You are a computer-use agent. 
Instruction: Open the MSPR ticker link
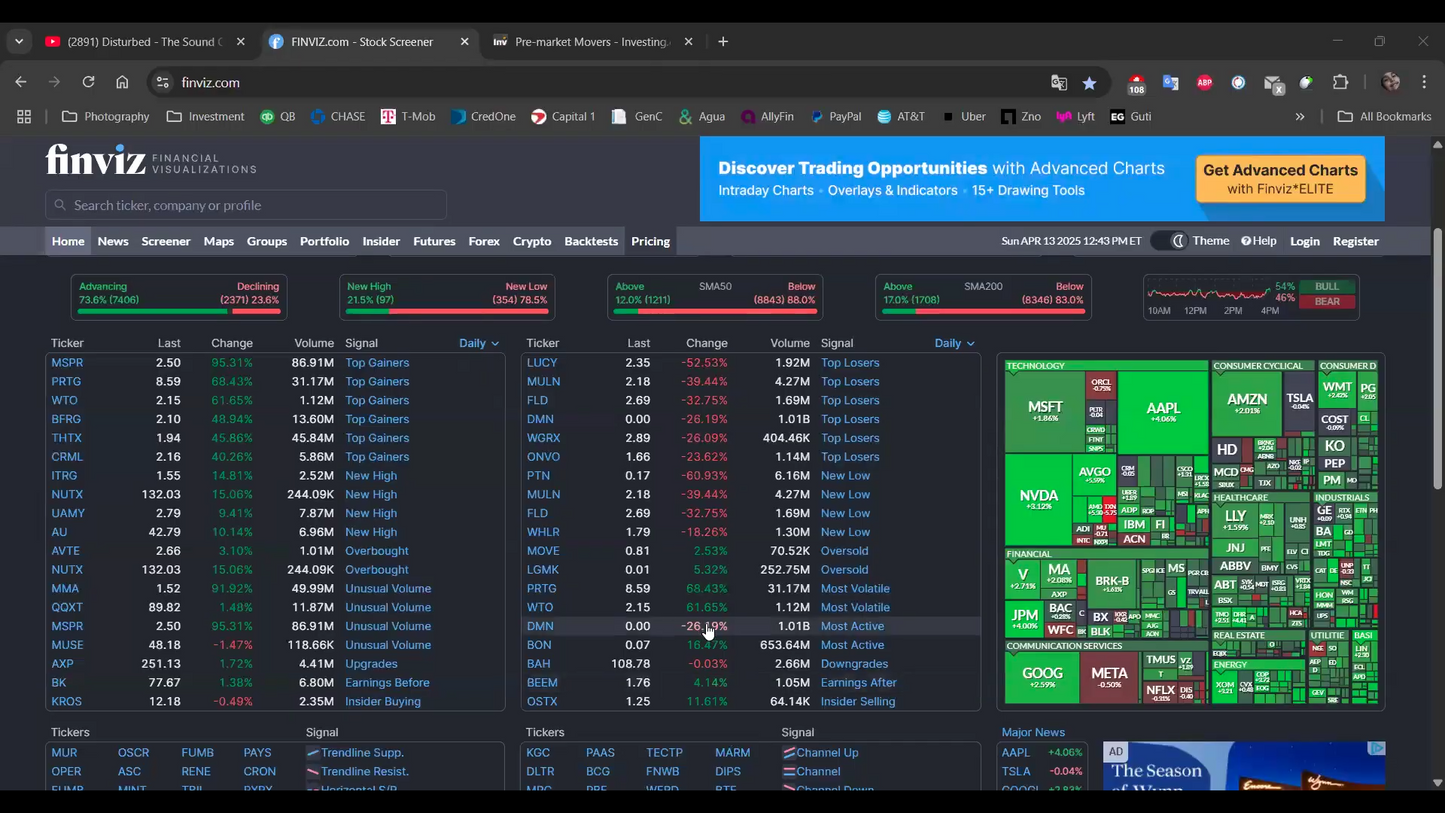[67, 362]
